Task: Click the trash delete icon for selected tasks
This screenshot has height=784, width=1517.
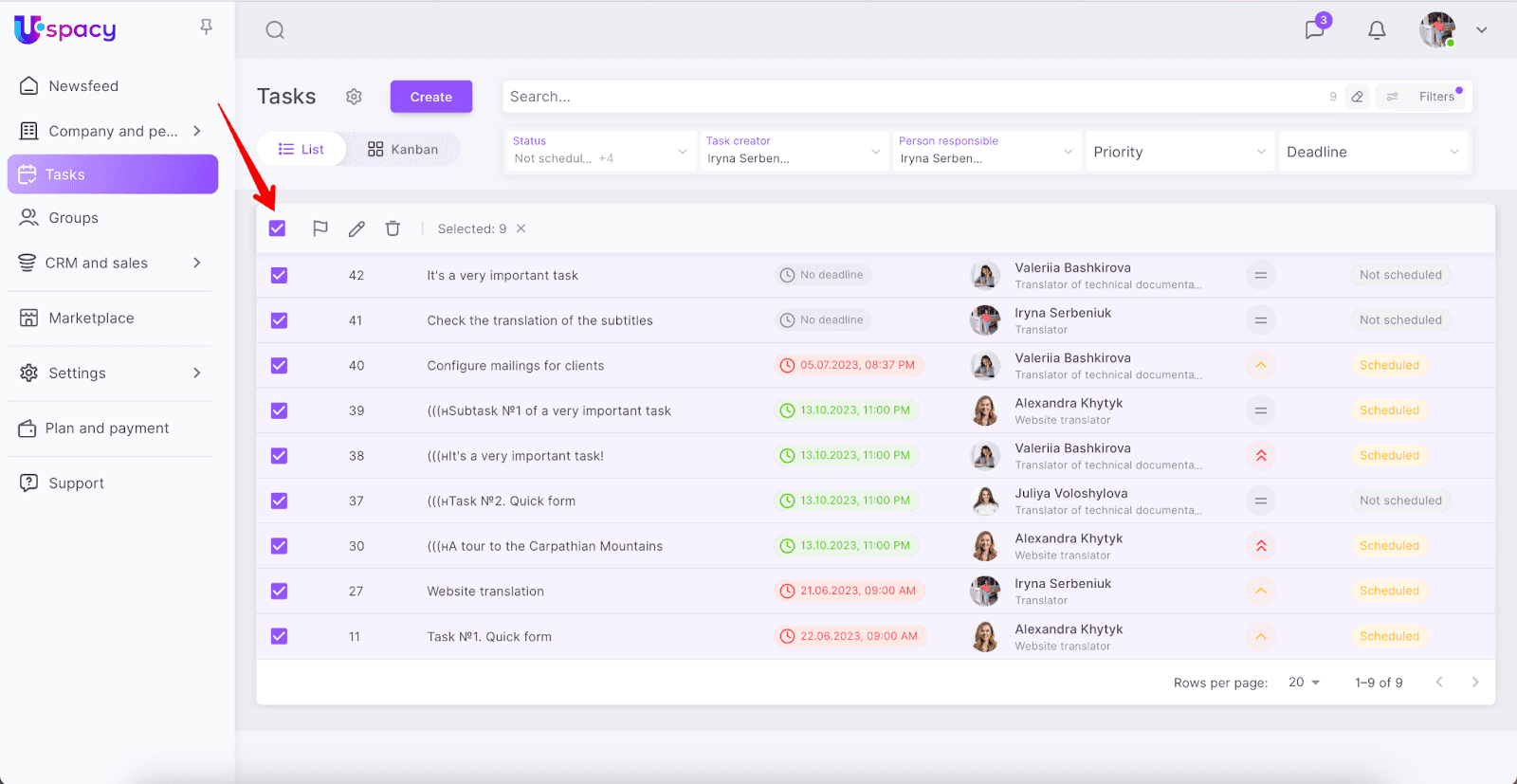Action: coord(393,228)
